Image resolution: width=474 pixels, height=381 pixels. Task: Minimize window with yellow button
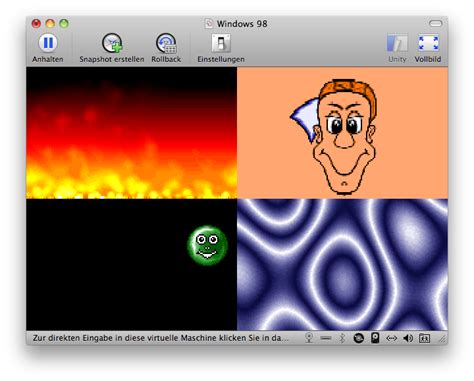[x=50, y=23]
